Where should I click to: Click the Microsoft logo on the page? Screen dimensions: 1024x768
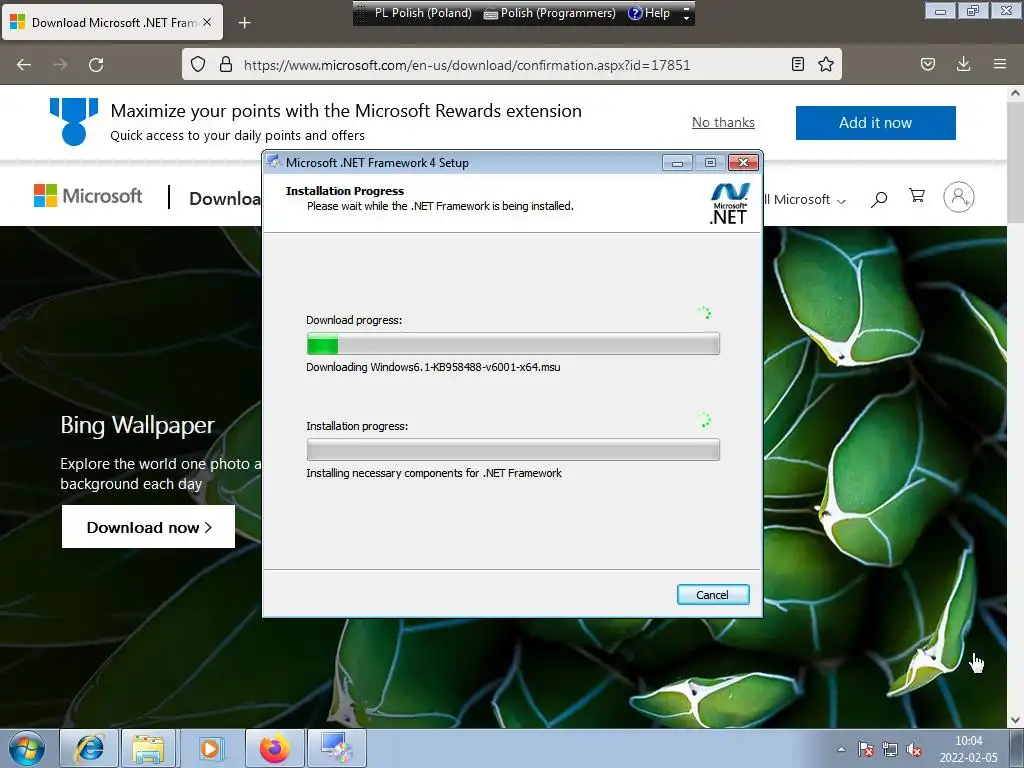tap(88, 195)
